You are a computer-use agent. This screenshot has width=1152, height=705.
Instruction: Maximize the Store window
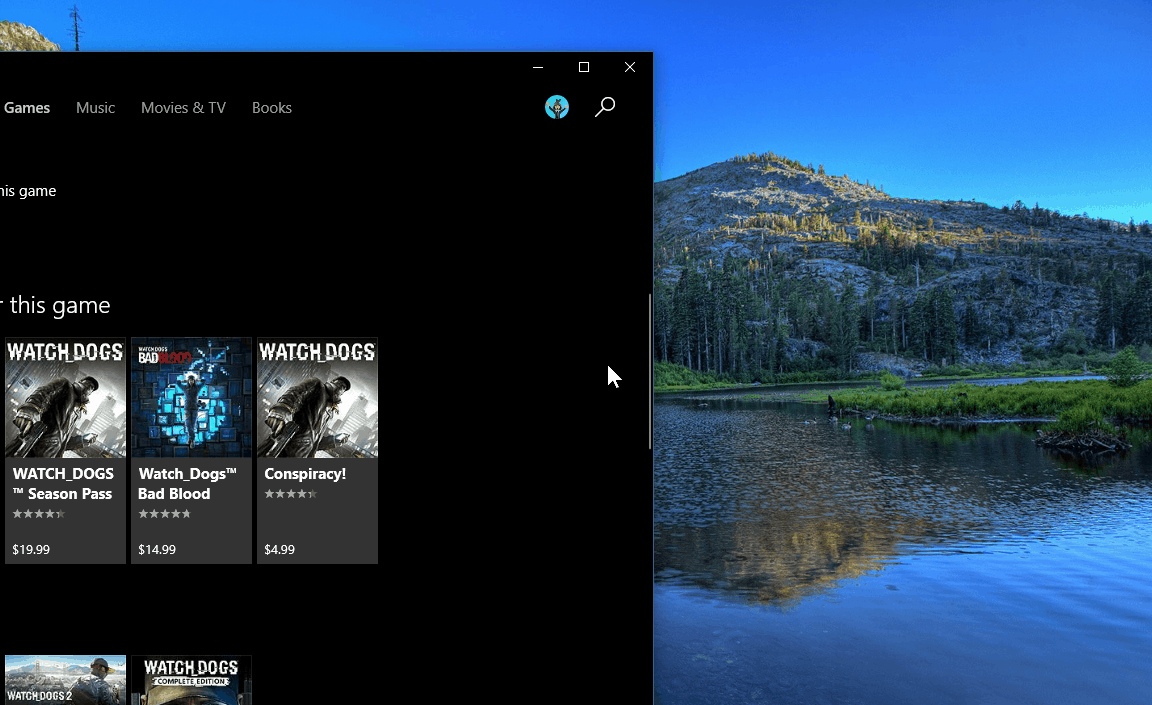pyautogui.click(x=584, y=67)
